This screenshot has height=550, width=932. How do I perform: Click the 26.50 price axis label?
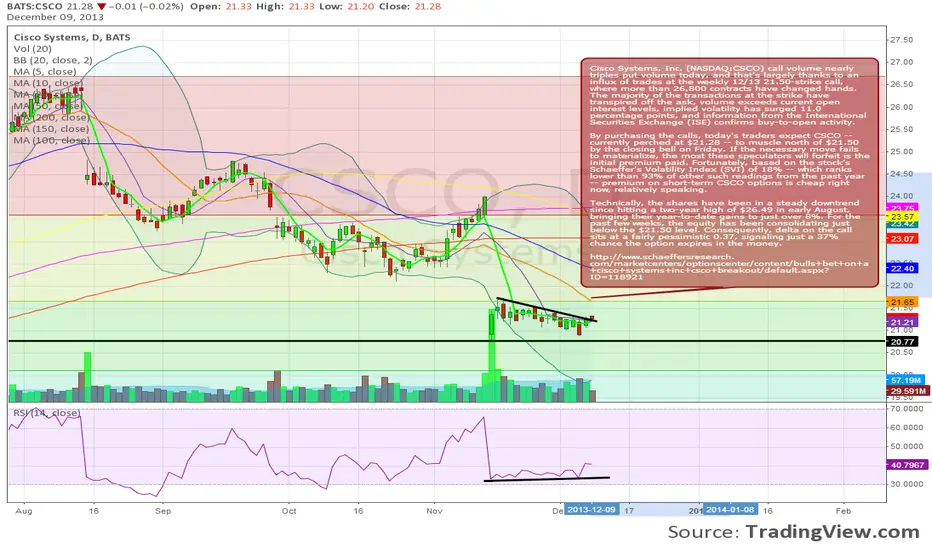coord(901,84)
